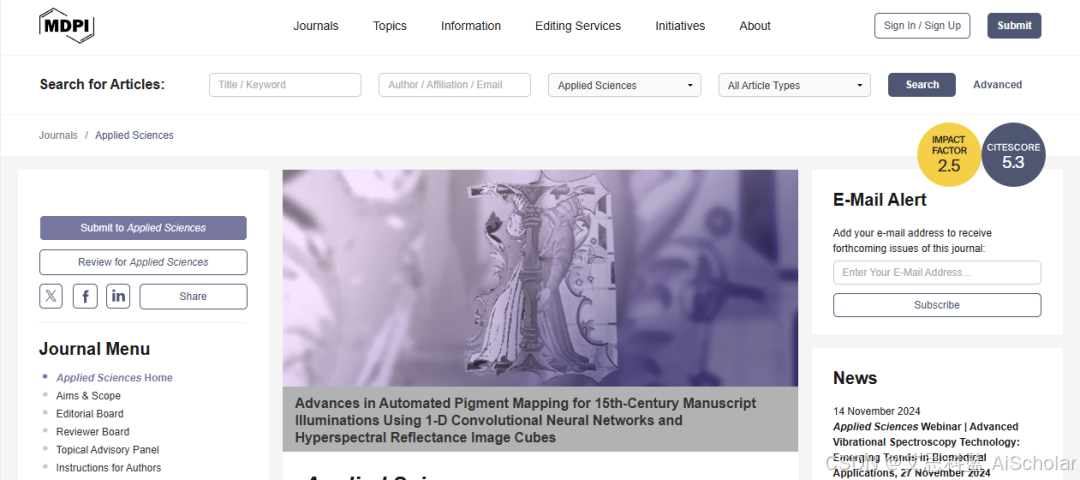Open Topical Advisory Panel
The width and height of the screenshot is (1080, 480).
pyautogui.click(x=107, y=450)
